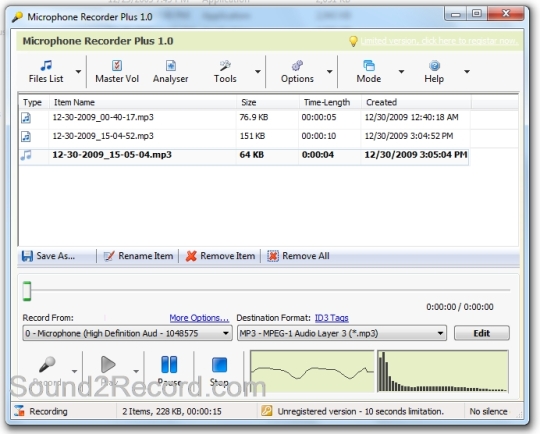This screenshot has width=540, height=434.
Task: Open the Options toolbar button
Action: click(x=297, y=72)
